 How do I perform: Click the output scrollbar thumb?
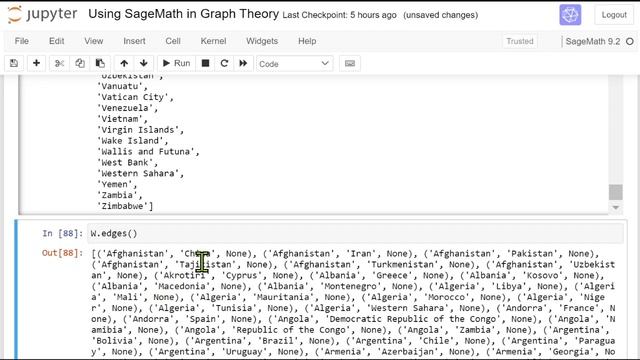tap(616, 192)
